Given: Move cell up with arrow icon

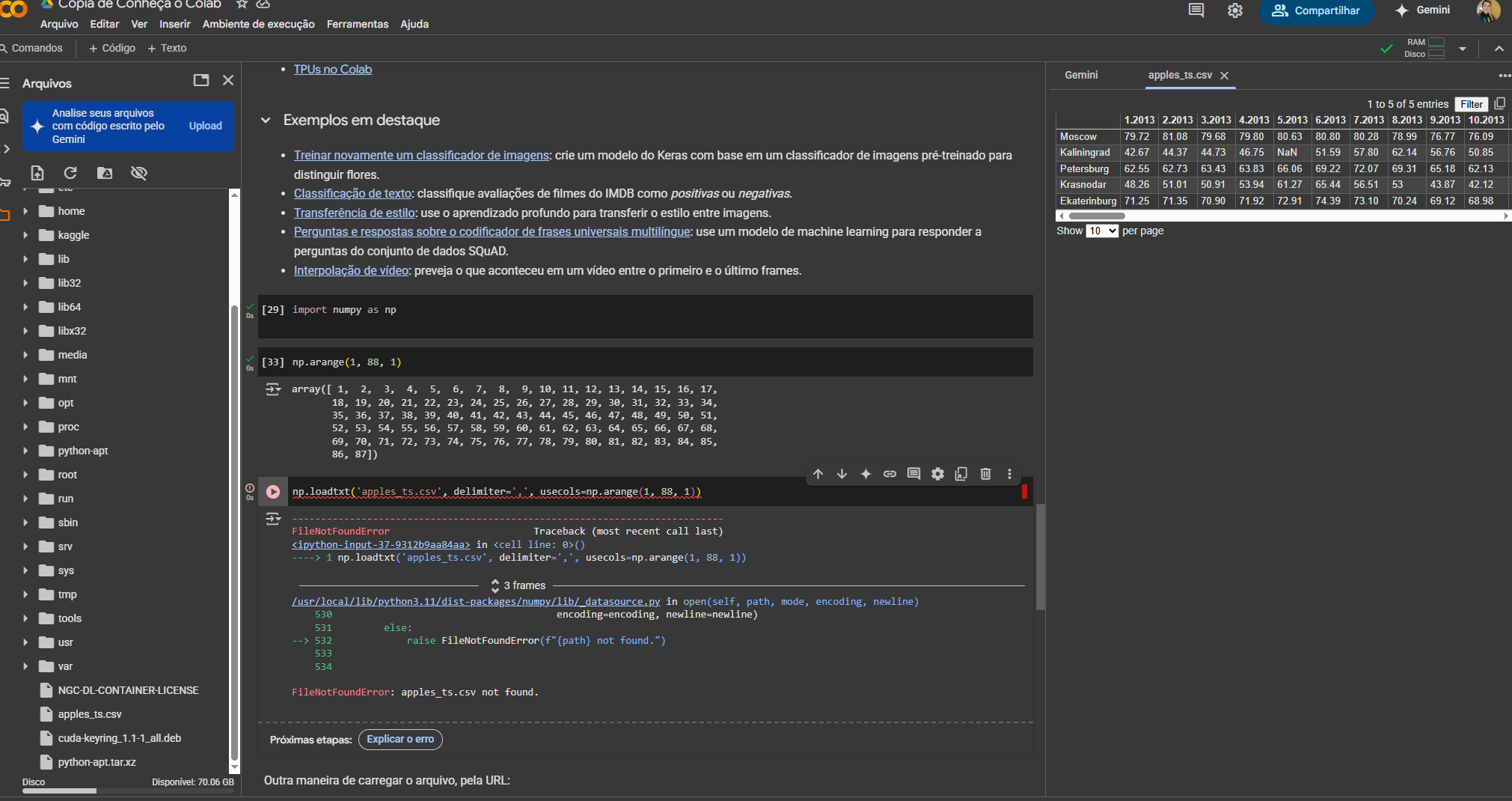Looking at the screenshot, I should [x=818, y=474].
